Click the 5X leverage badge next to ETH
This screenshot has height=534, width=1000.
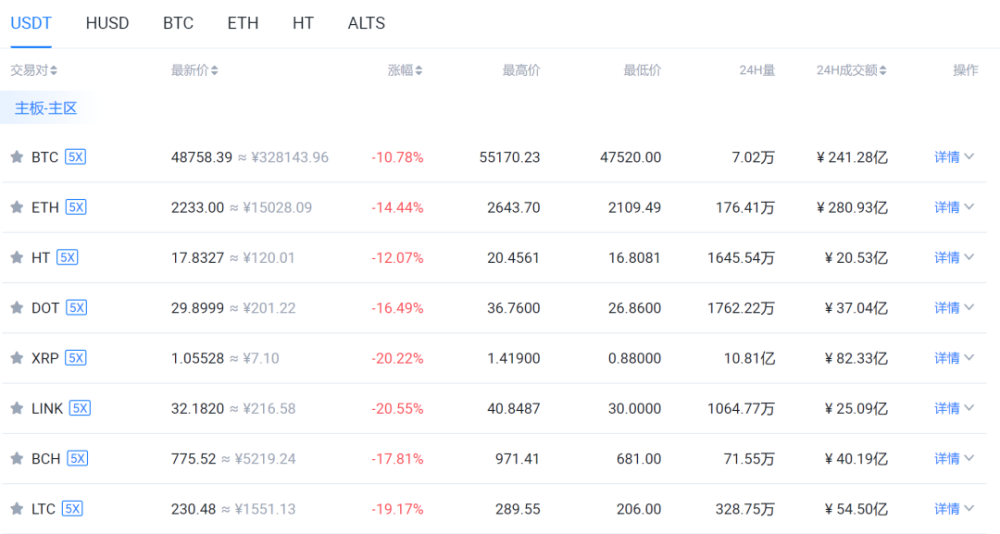pyautogui.click(x=76, y=207)
